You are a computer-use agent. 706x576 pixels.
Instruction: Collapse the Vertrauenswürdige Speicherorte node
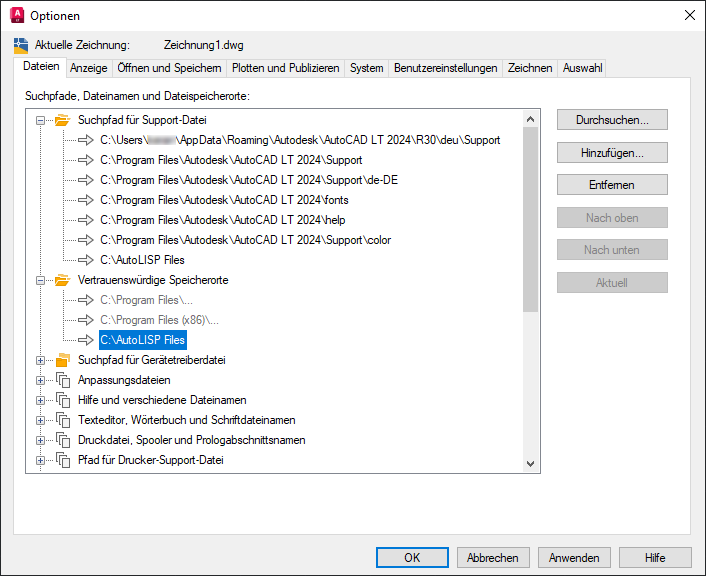pos(41,280)
